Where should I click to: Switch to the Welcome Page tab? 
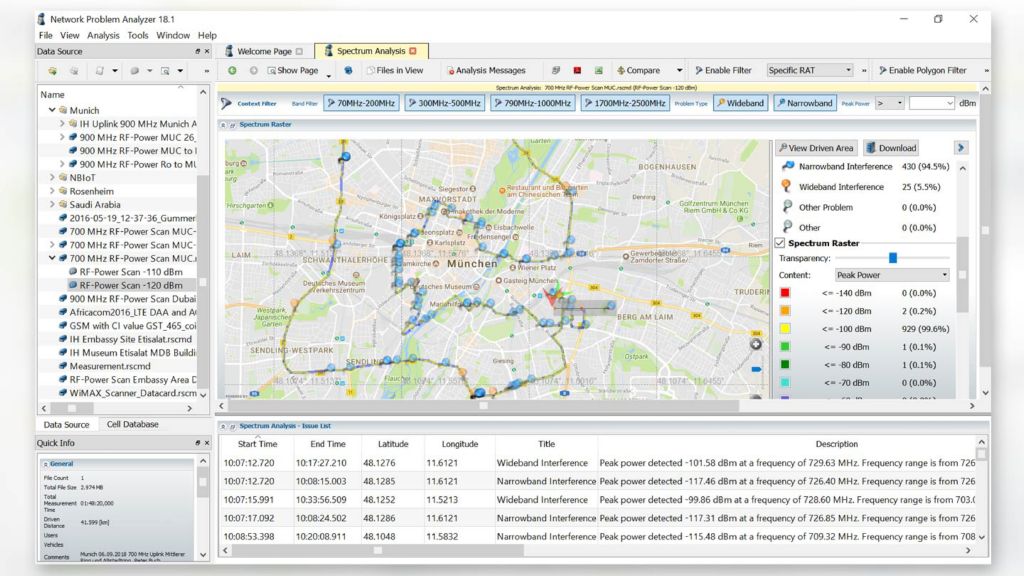click(x=265, y=48)
